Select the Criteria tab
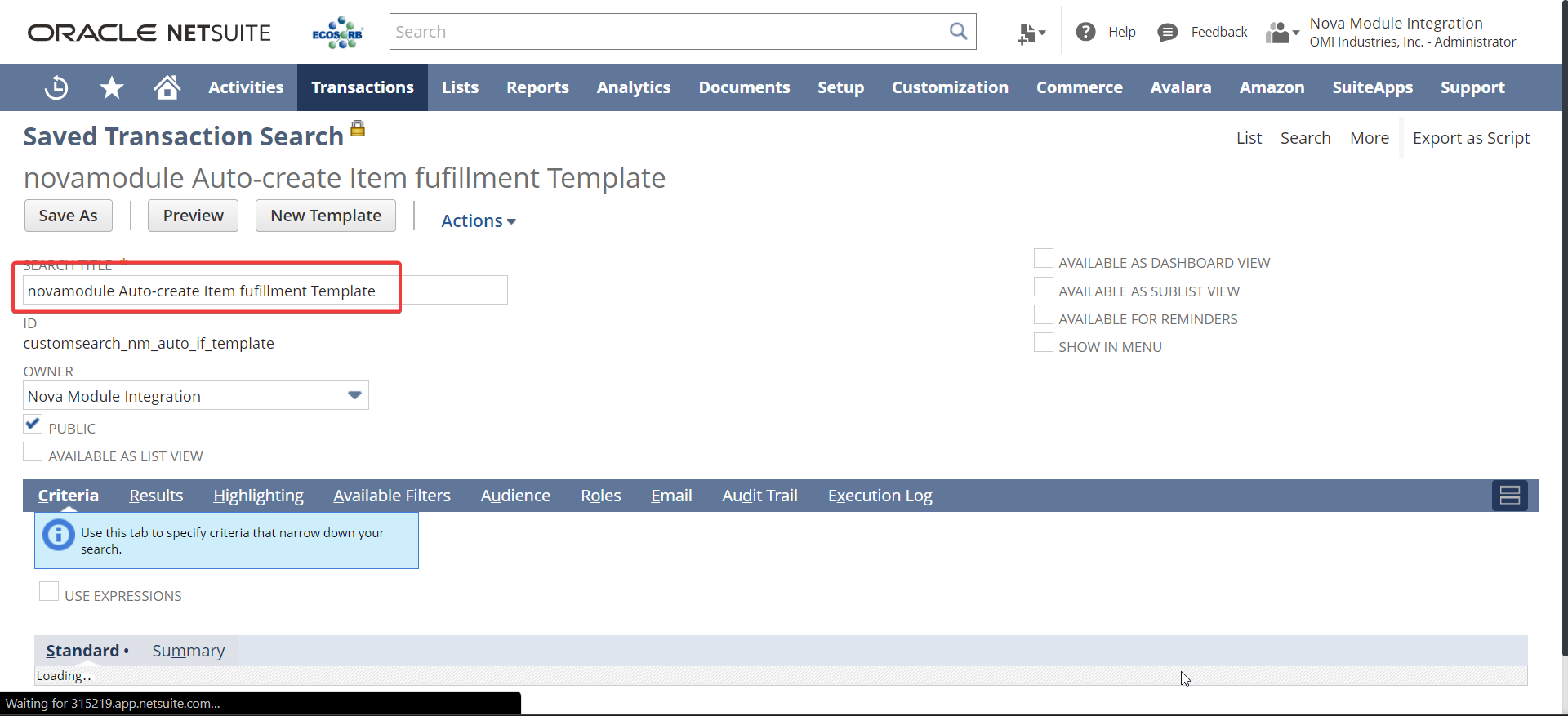This screenshot has height=716, width=1568. 68,496
